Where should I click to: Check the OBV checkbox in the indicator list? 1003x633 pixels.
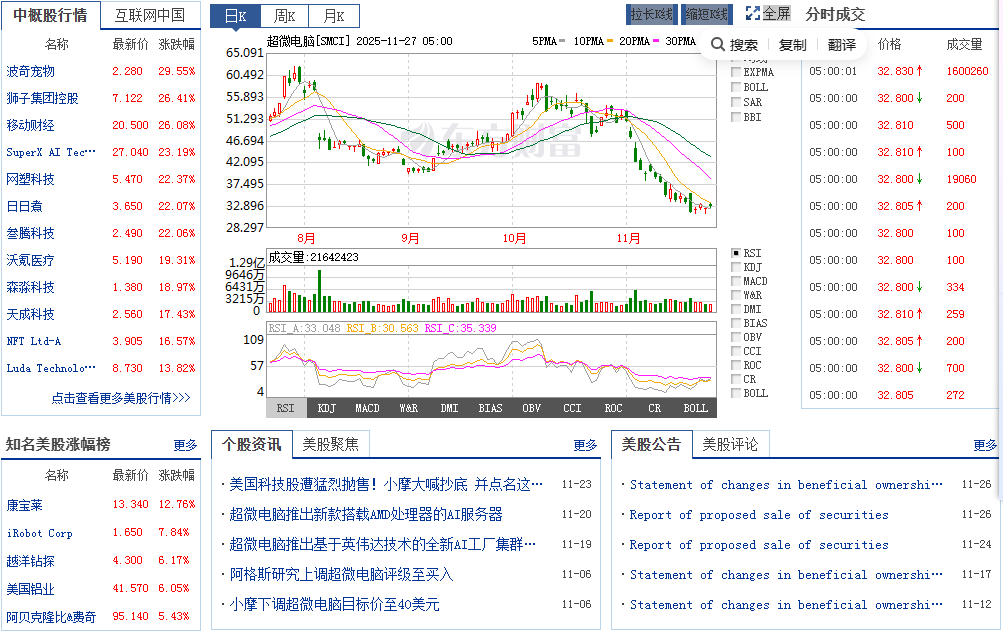click(x=736, y=338)
